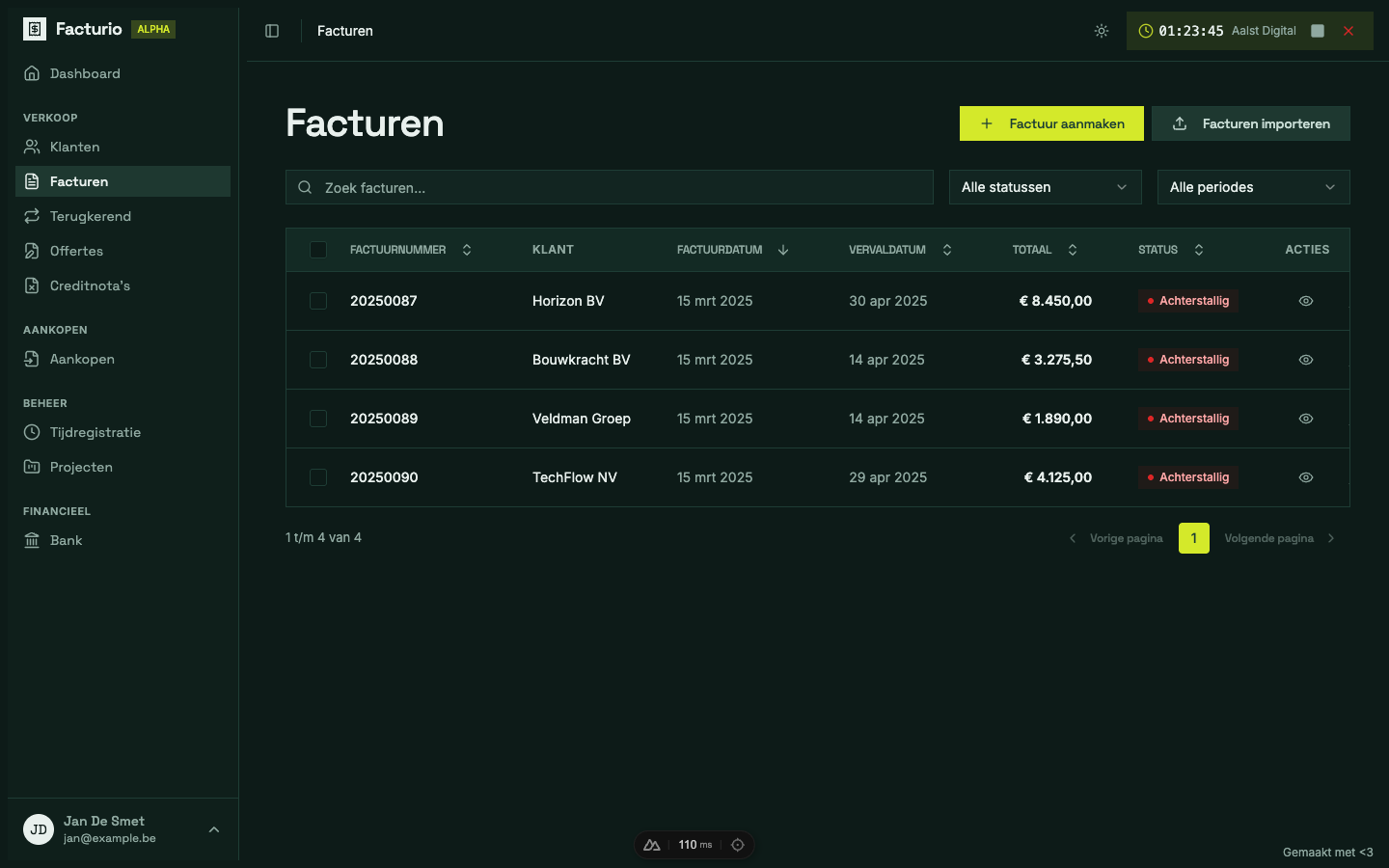The image size is (1389, 868).
Task: Click Vorige pagina pagination link
Action: [x=1116, y=538]
